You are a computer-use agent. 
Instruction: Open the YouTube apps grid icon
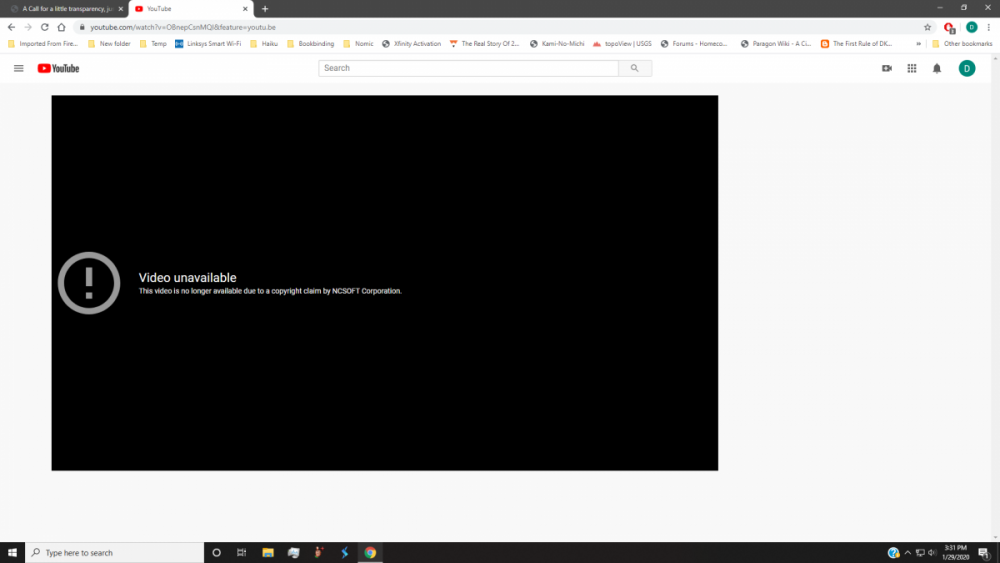tap(912, 68)
